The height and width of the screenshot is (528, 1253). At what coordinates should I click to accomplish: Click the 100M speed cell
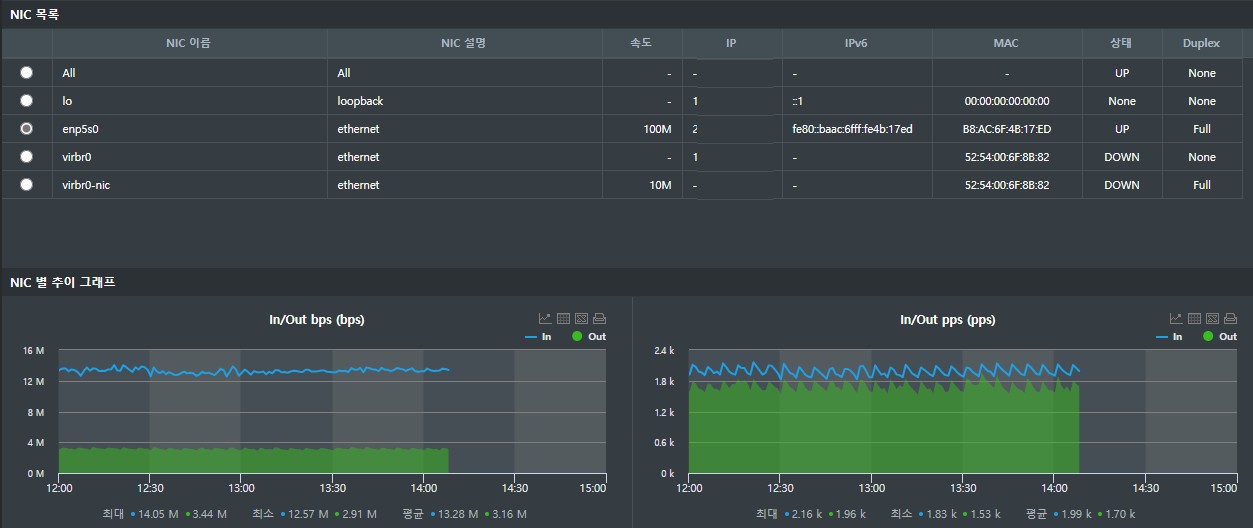click(642, 129)
